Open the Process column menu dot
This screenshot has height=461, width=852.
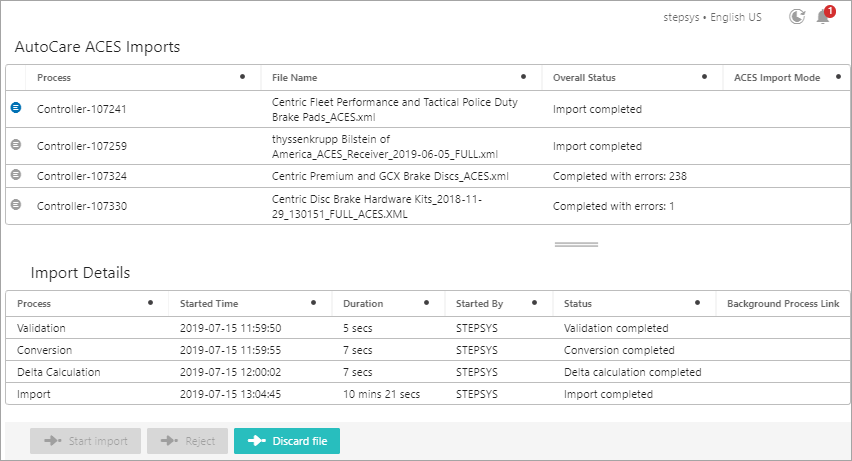(242, 77)
